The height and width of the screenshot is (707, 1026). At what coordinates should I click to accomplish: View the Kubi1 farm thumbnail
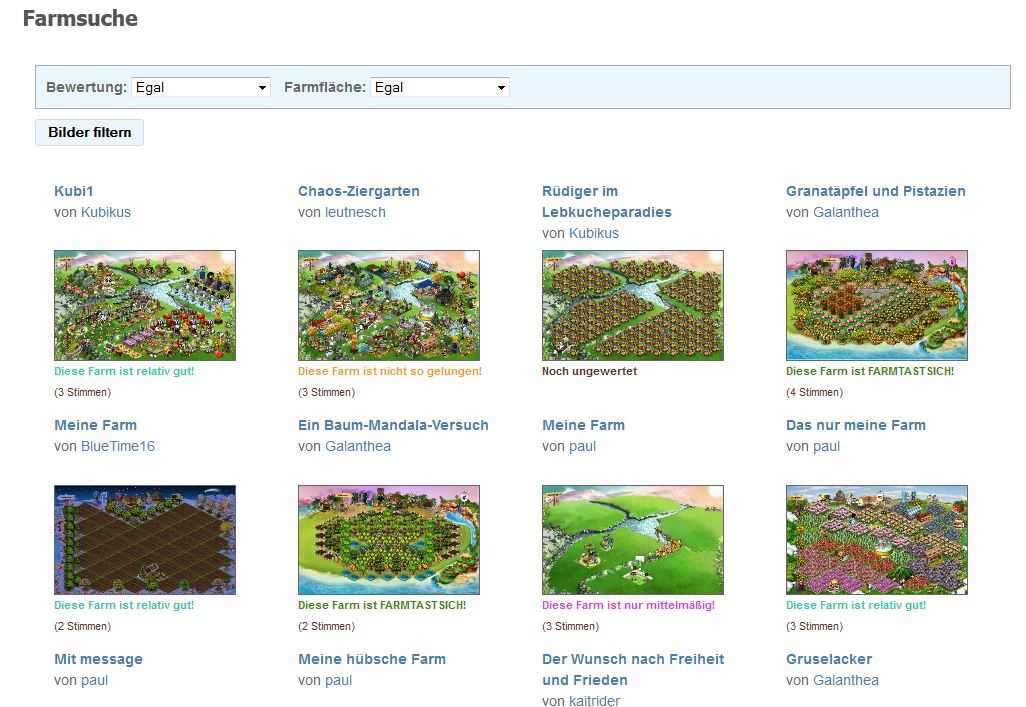click(145, 305)
